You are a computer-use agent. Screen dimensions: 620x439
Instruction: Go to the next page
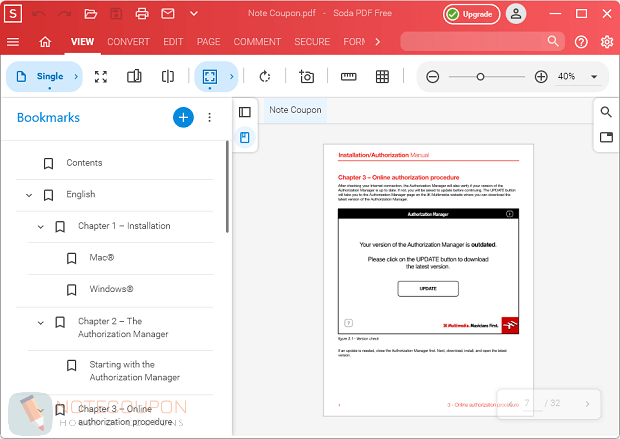pos(587,404)
